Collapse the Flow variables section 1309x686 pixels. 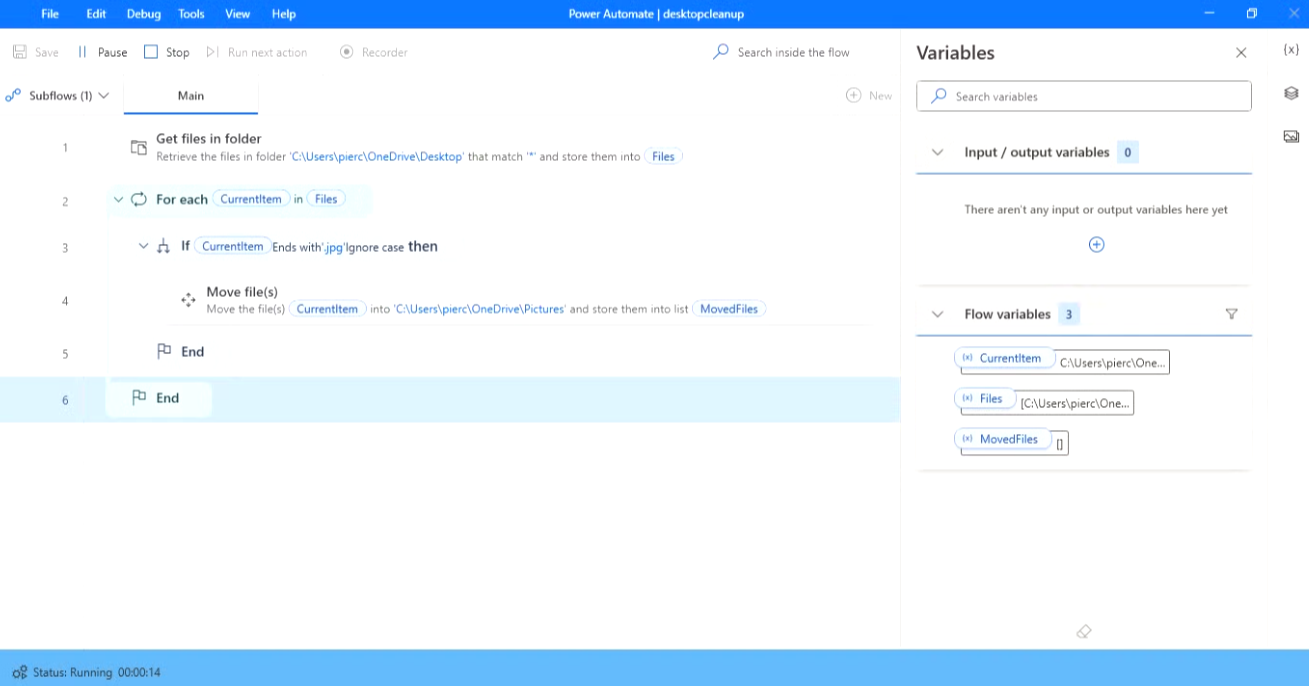coord(937,314)
